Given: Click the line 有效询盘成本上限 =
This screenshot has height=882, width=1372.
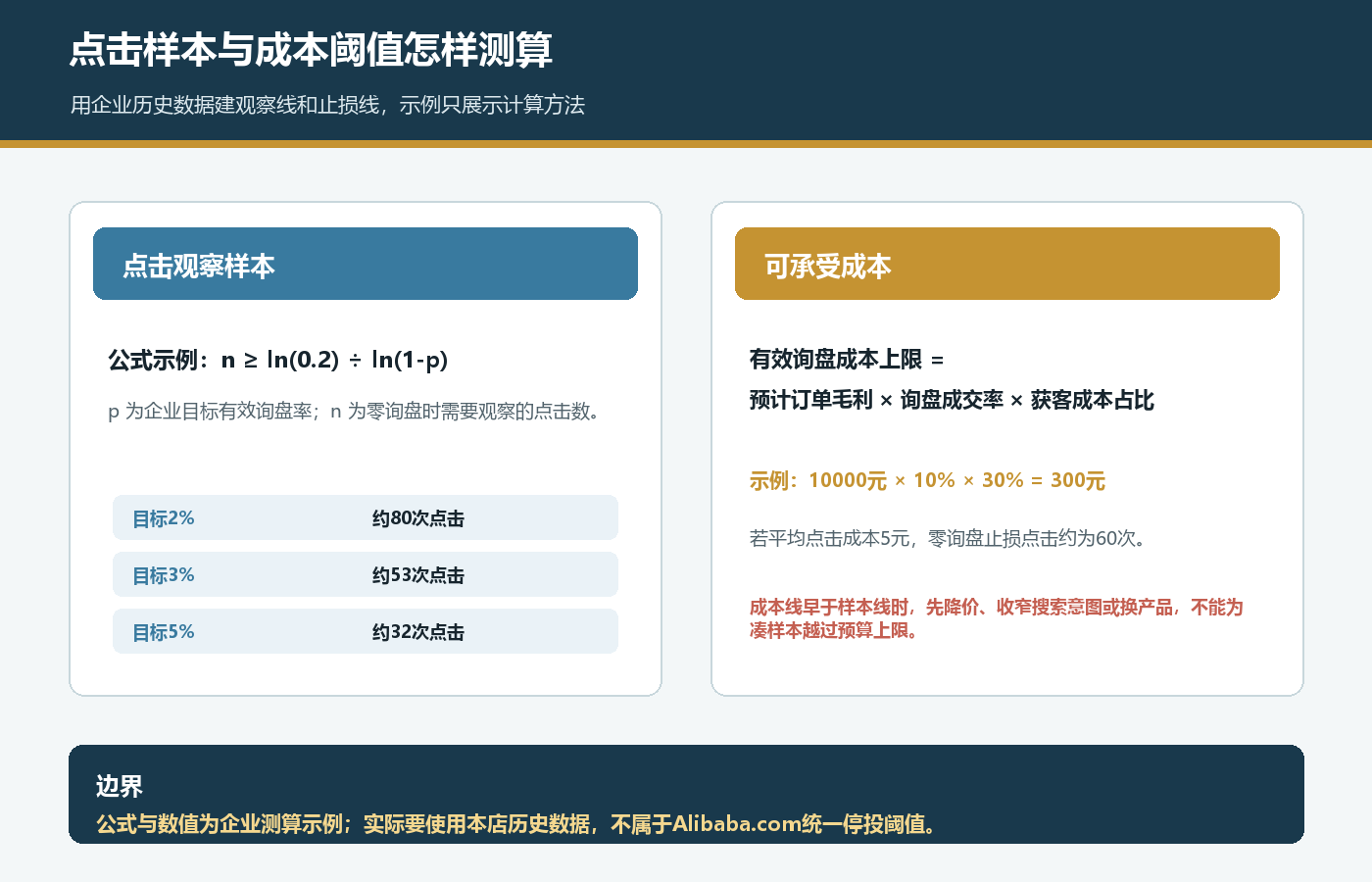Looking at the screenshot, I should click(847, 360).
